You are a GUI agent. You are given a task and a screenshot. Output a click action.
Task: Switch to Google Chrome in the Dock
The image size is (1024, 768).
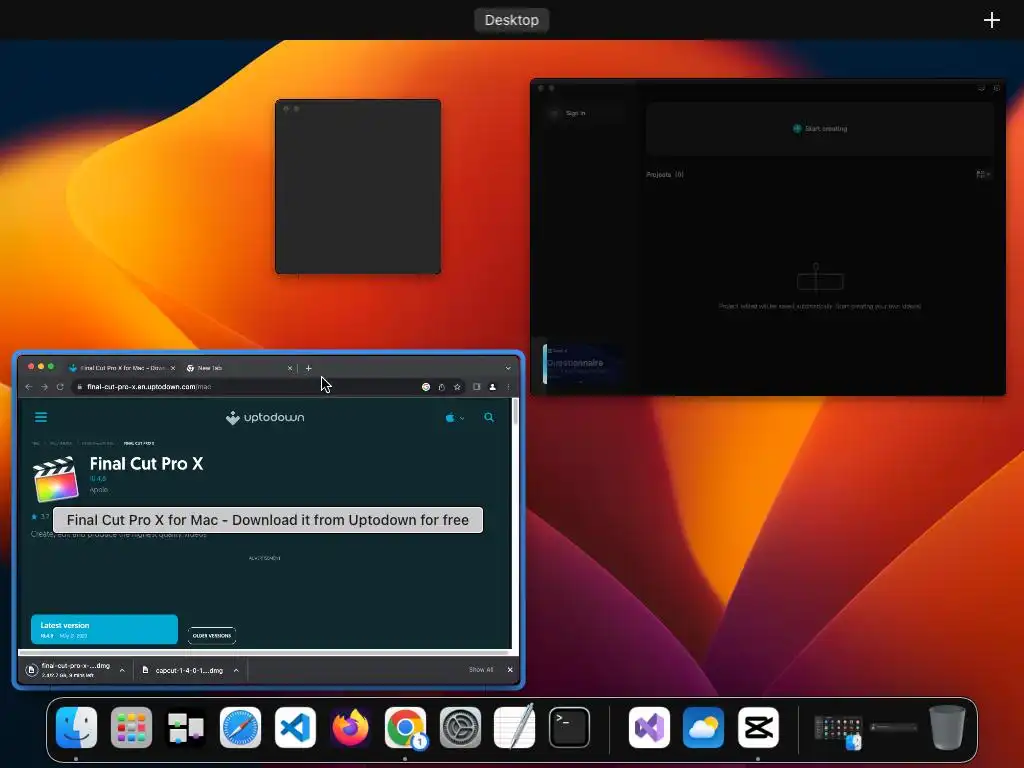(x=405, y=728)
